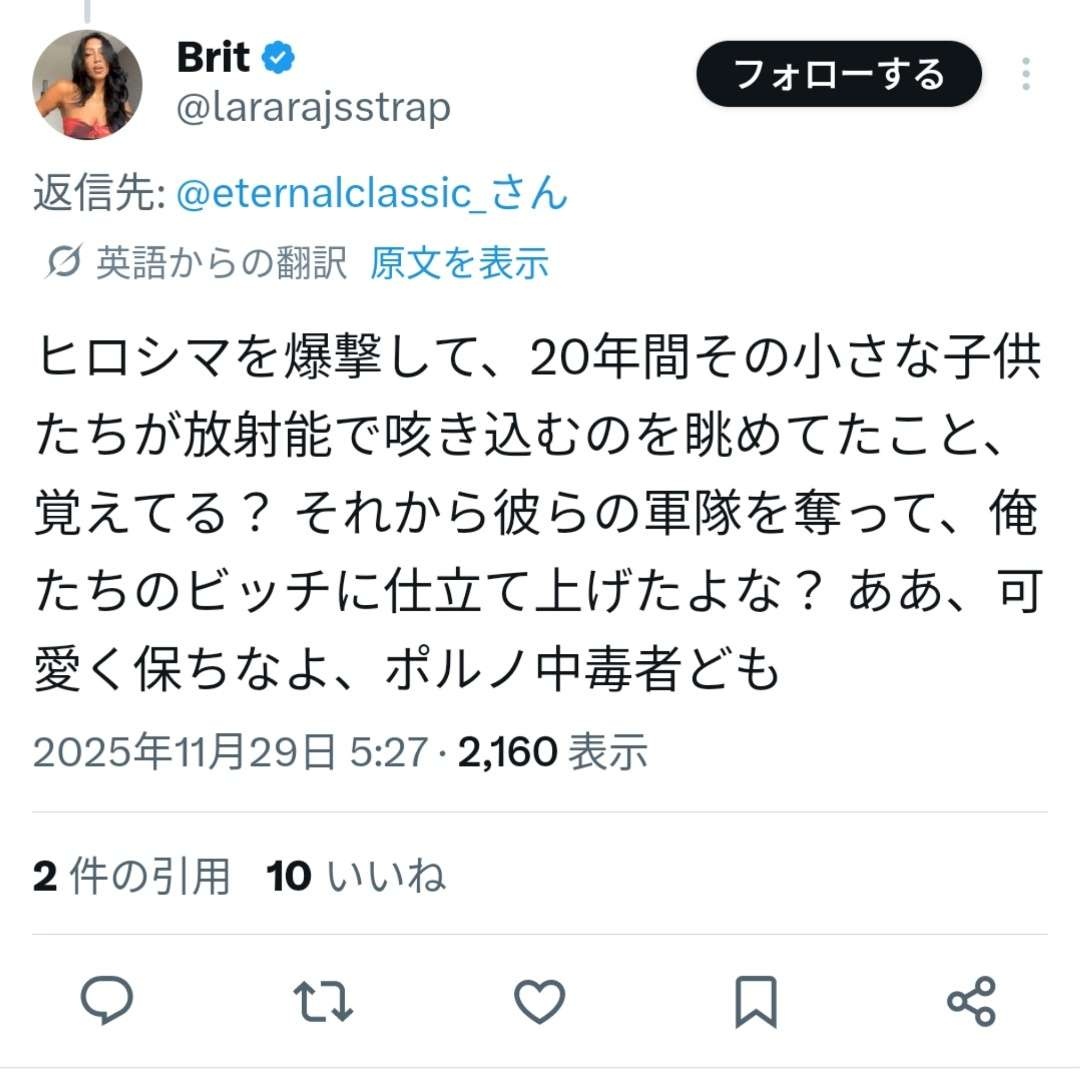
Task: Open Brit's profile picture
Action: tap(87, 84)
